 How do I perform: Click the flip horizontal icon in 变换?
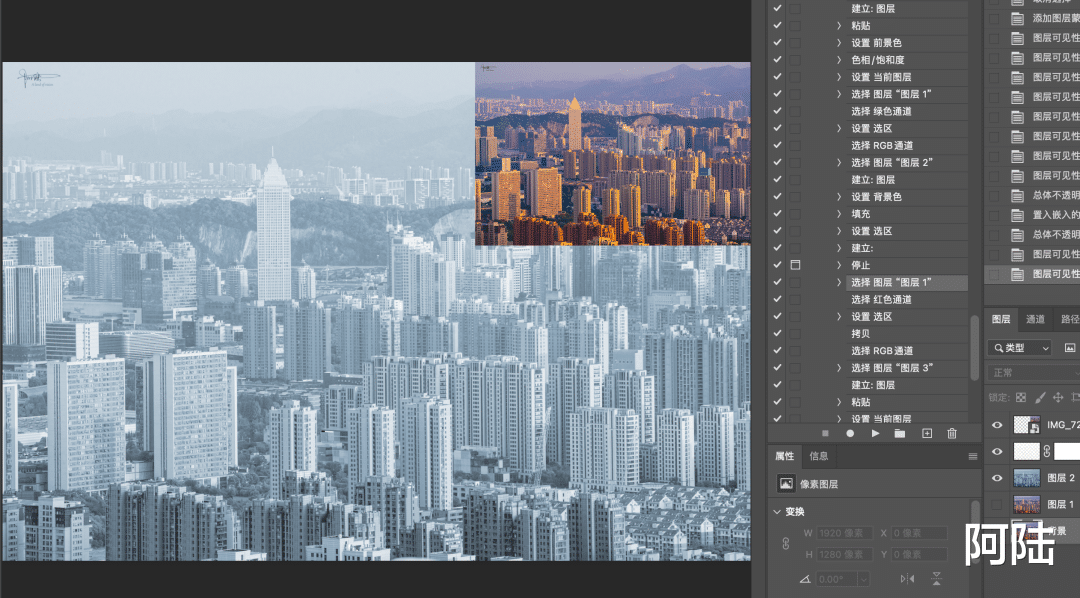coord(908,579)
